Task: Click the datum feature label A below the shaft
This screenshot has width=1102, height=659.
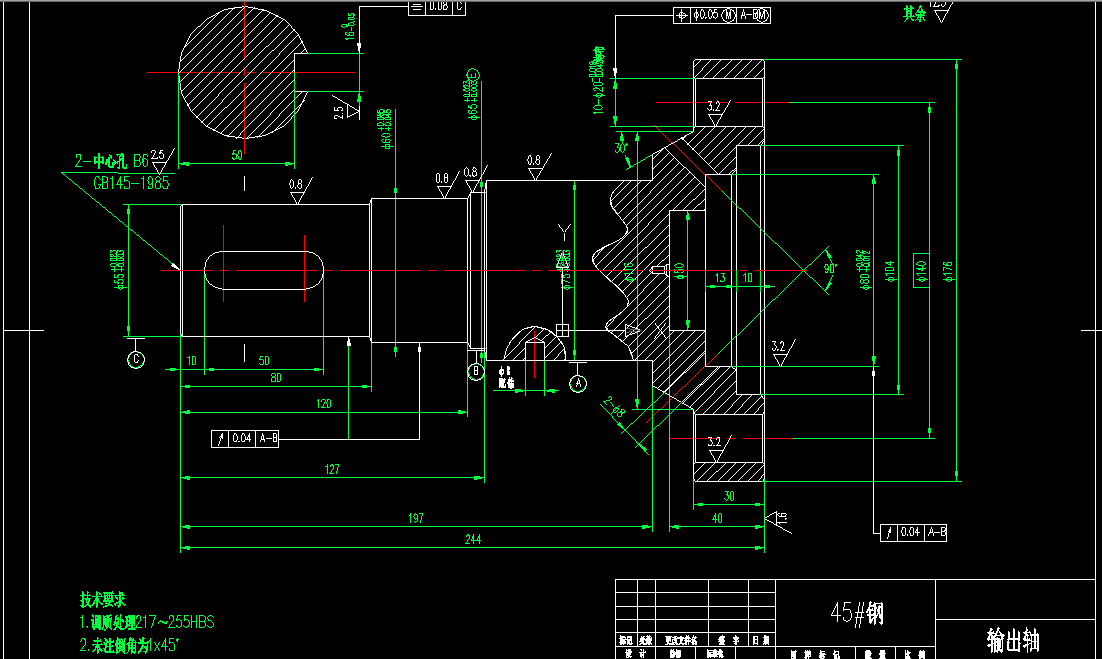Action: click(577, 383)
